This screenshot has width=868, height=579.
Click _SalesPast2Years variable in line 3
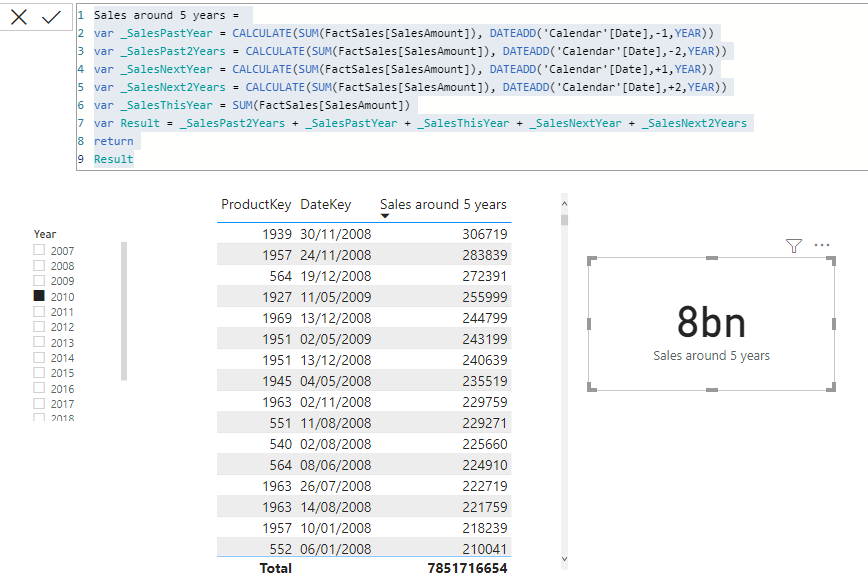click(173, 51)
